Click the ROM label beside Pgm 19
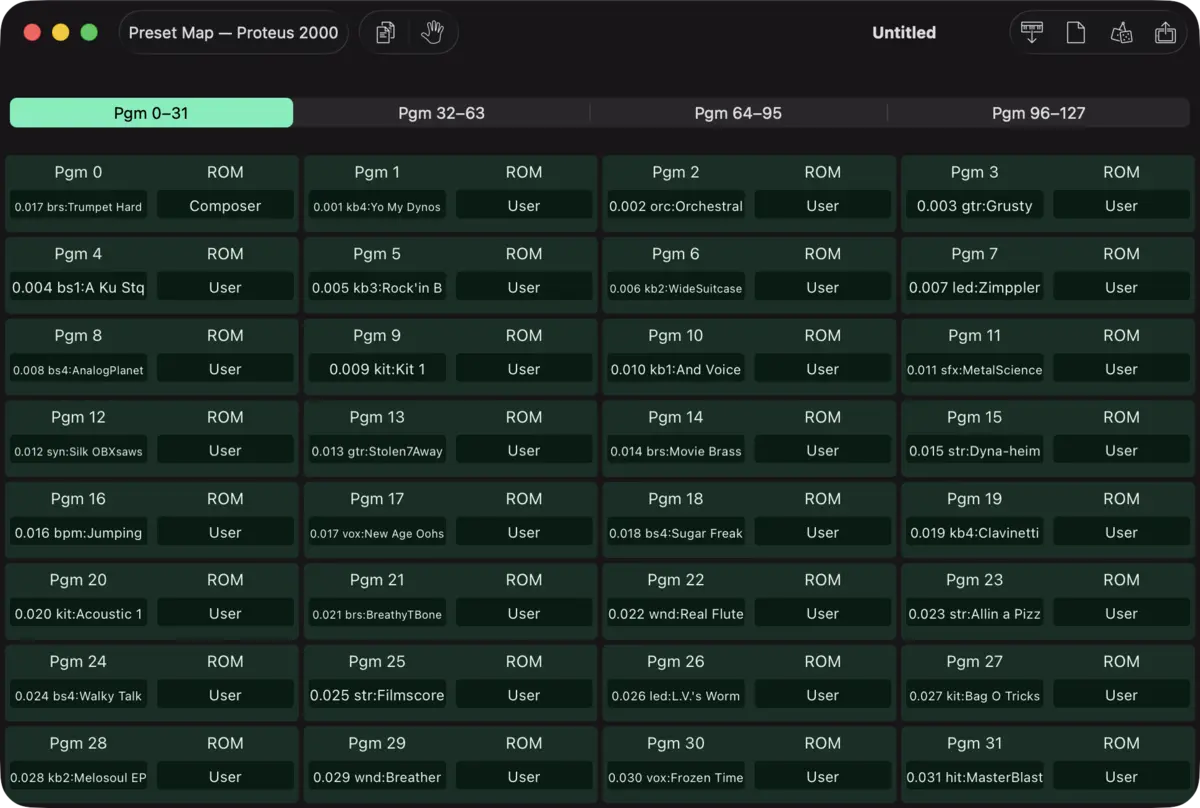1200x808 pixels. 1121,499
